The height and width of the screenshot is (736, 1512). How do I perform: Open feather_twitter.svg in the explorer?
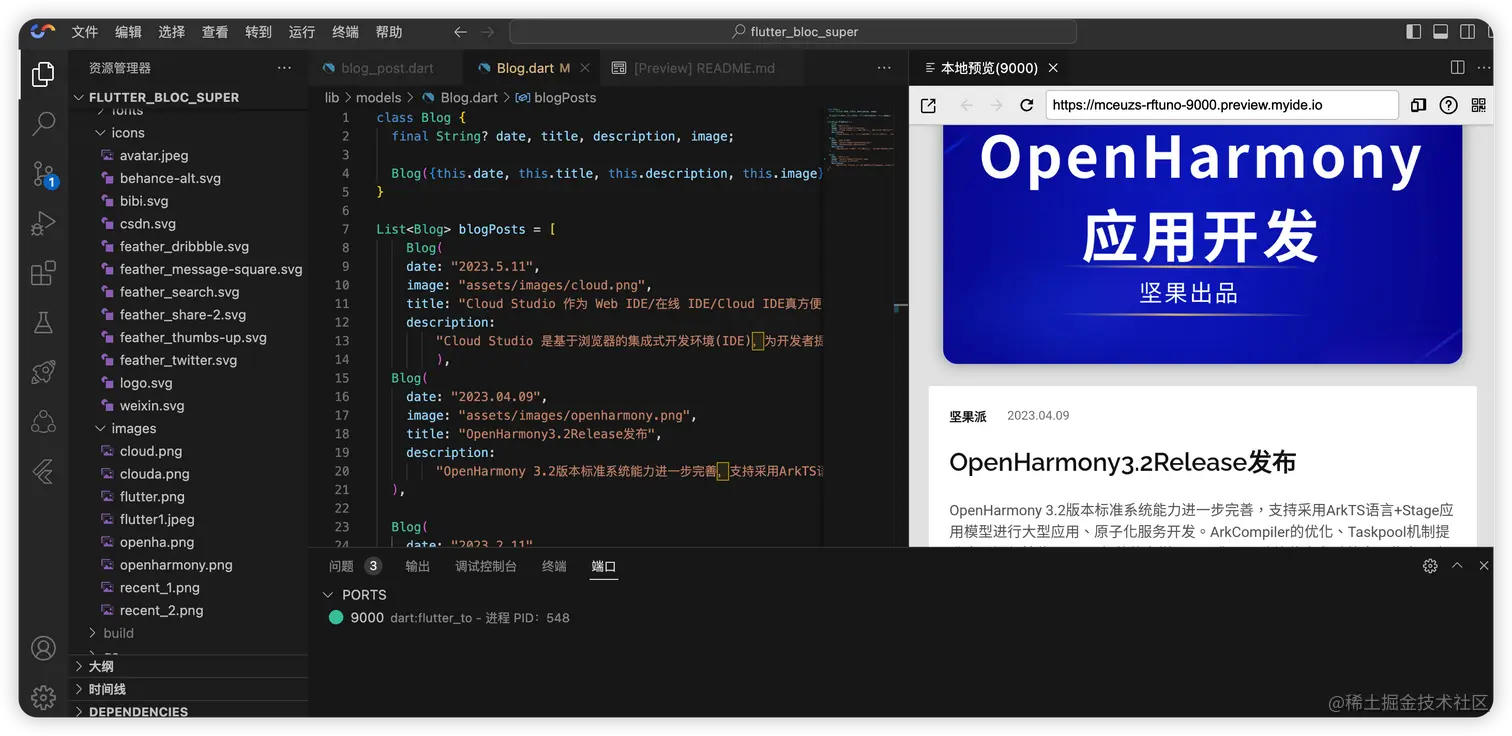178,360
